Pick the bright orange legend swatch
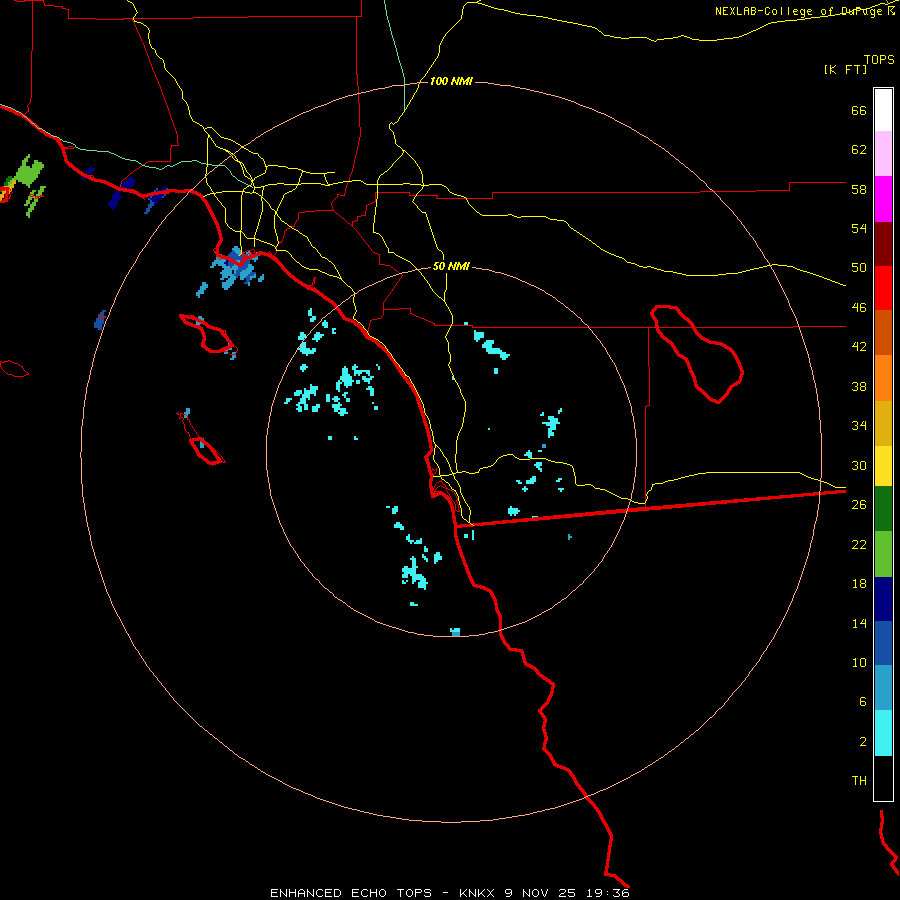Viewport: 900px width, 900px height. pos(883,378)
